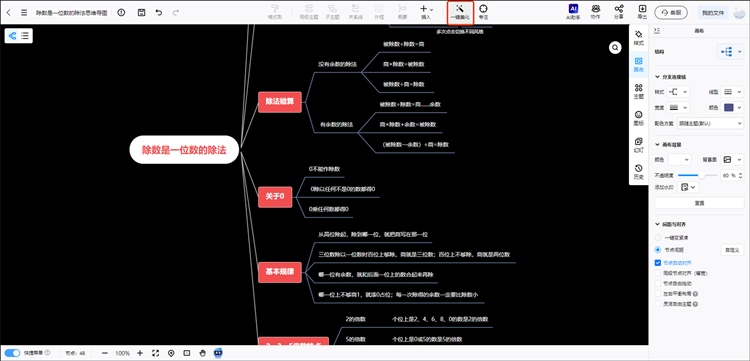Screen dimensions: 750x361
Task: Click the branch line purple color swatch
Action: coord(729,108)
